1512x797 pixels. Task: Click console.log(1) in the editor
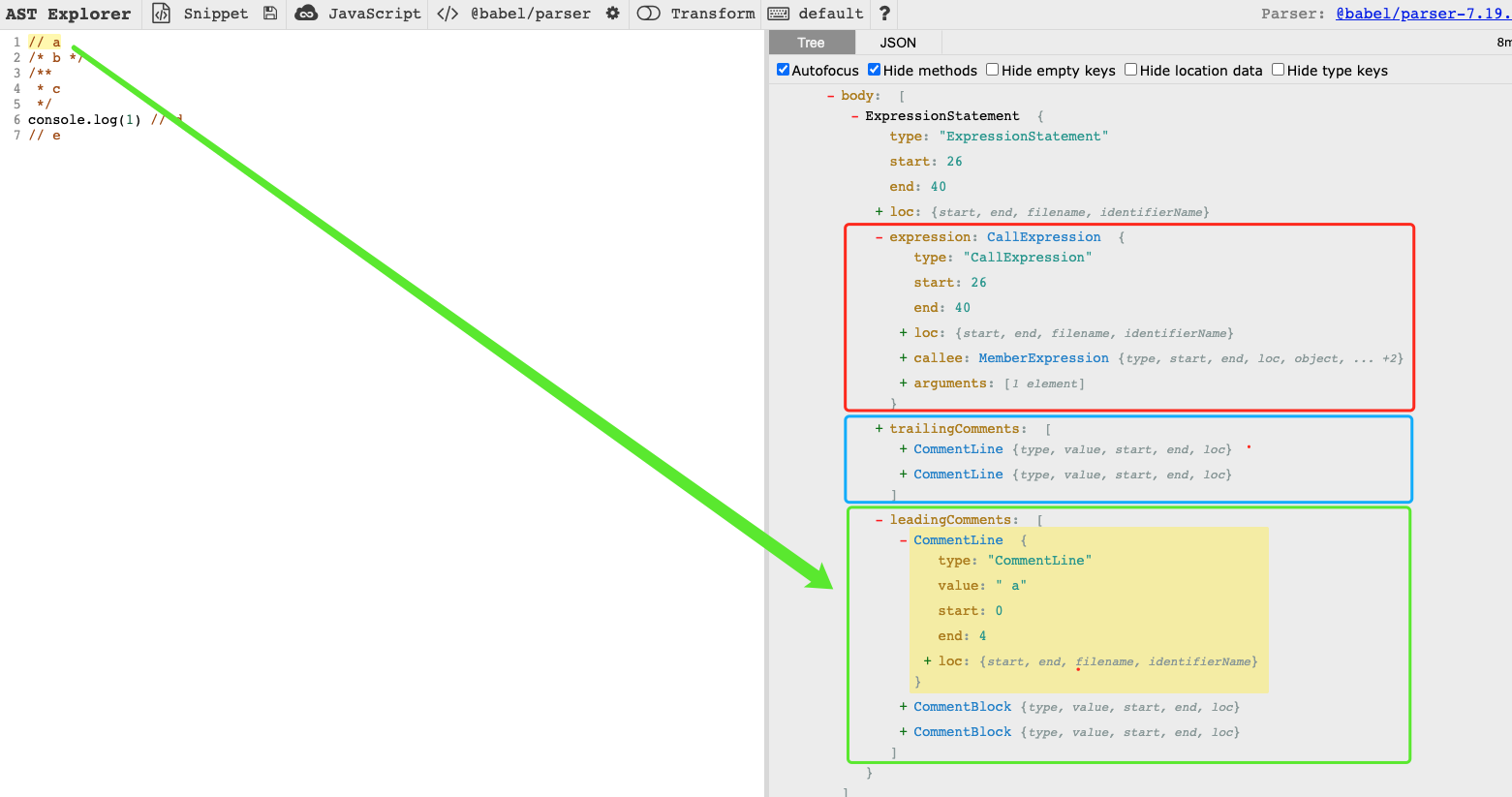[84, 120]
